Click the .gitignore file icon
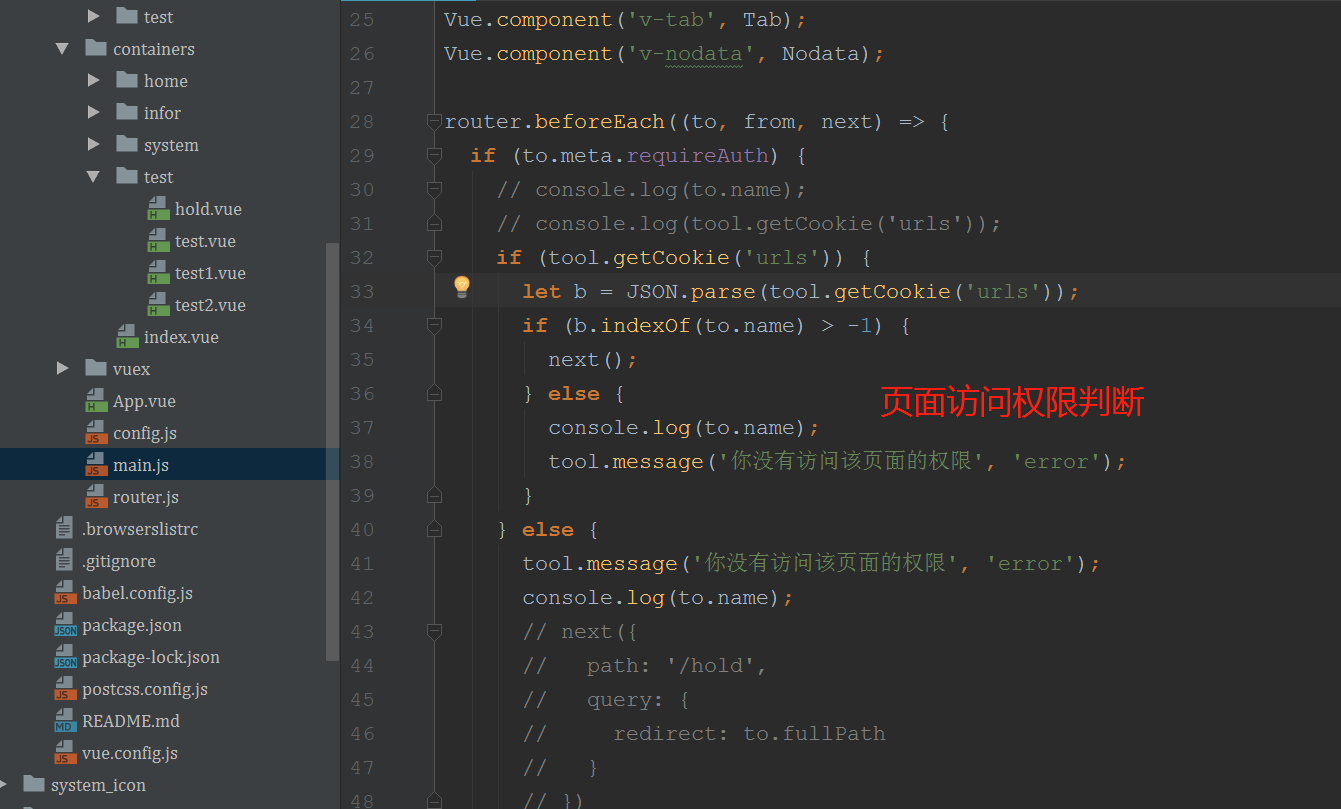This screenshot has height=809, width=1341. tap(65, 561)
